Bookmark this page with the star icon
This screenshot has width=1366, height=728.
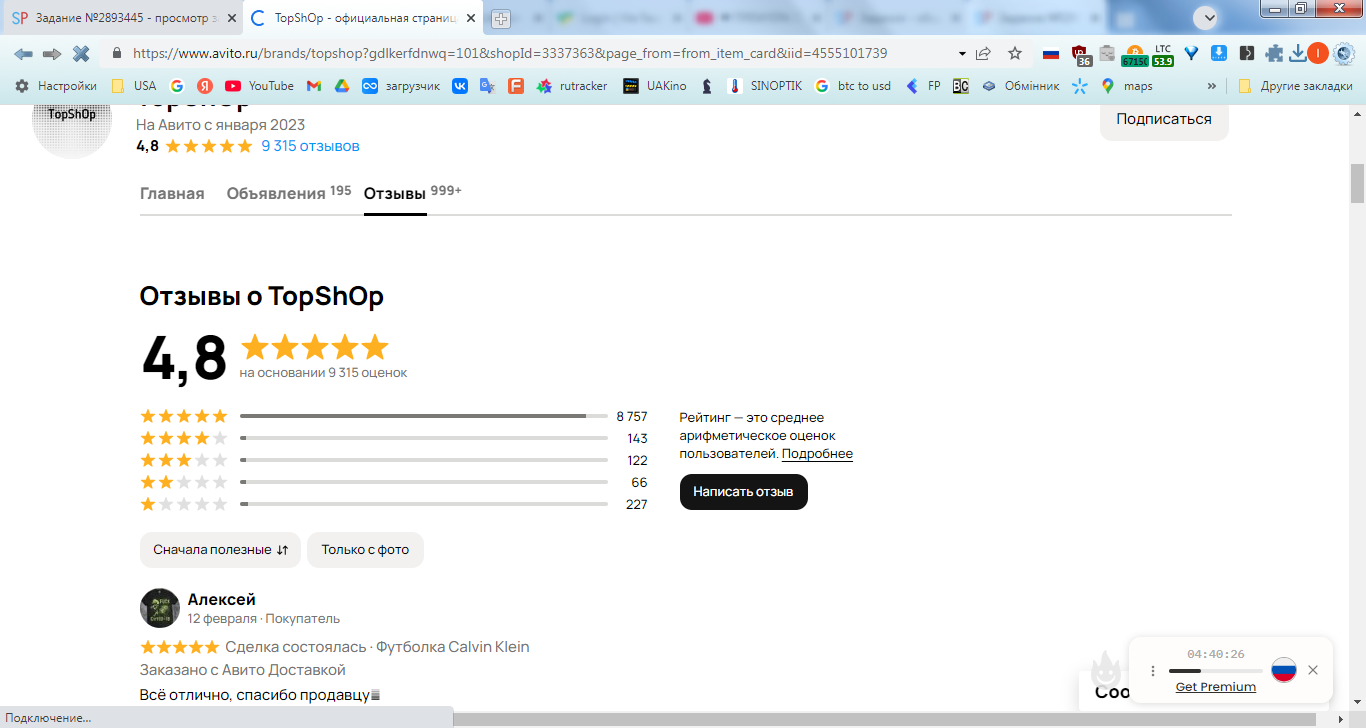coord(1015,54)
